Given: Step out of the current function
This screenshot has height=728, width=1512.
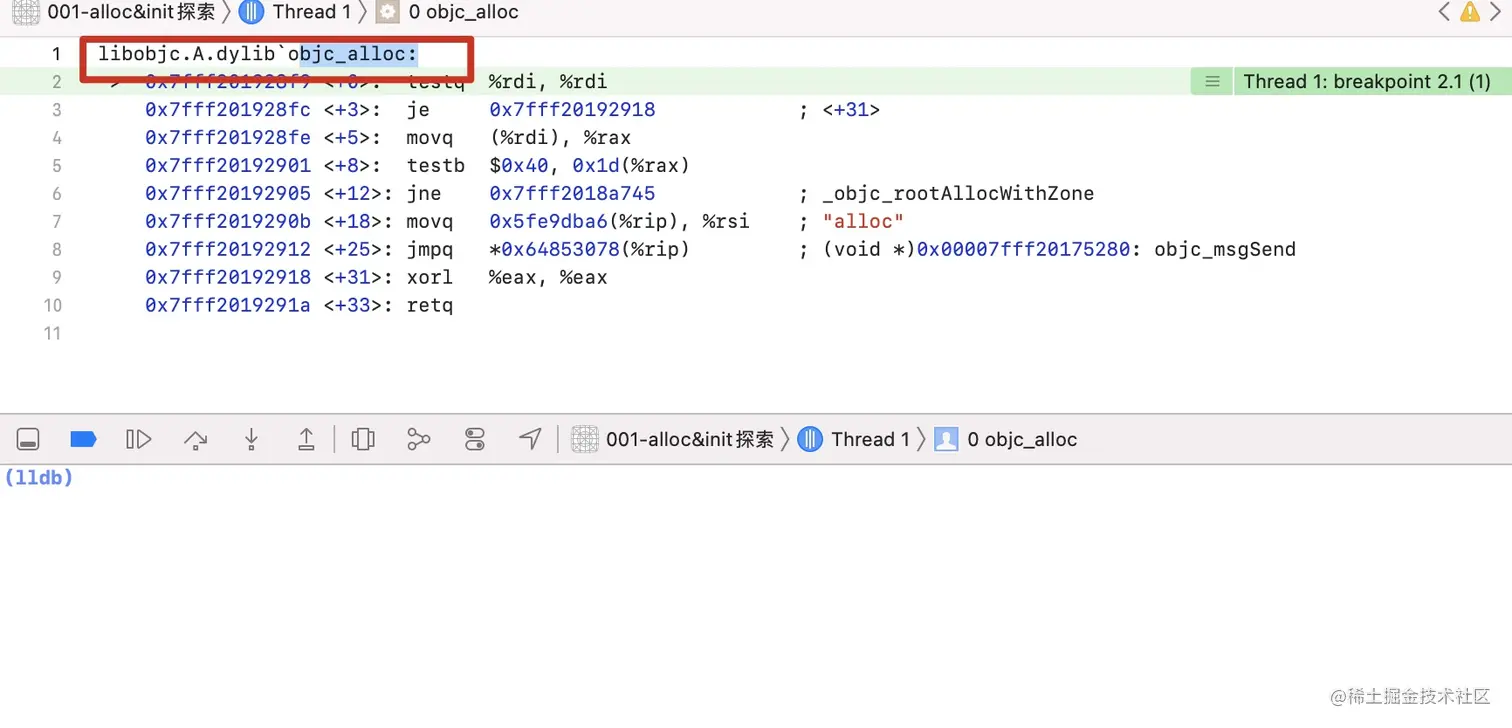Looking at the screenshot, I should coord(307,439).
